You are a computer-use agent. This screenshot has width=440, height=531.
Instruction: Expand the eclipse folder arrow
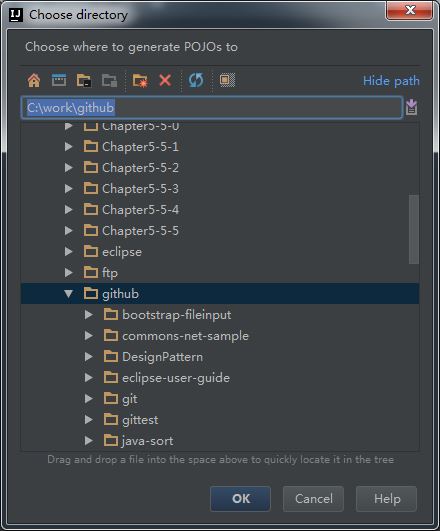(x=68, y=252)
